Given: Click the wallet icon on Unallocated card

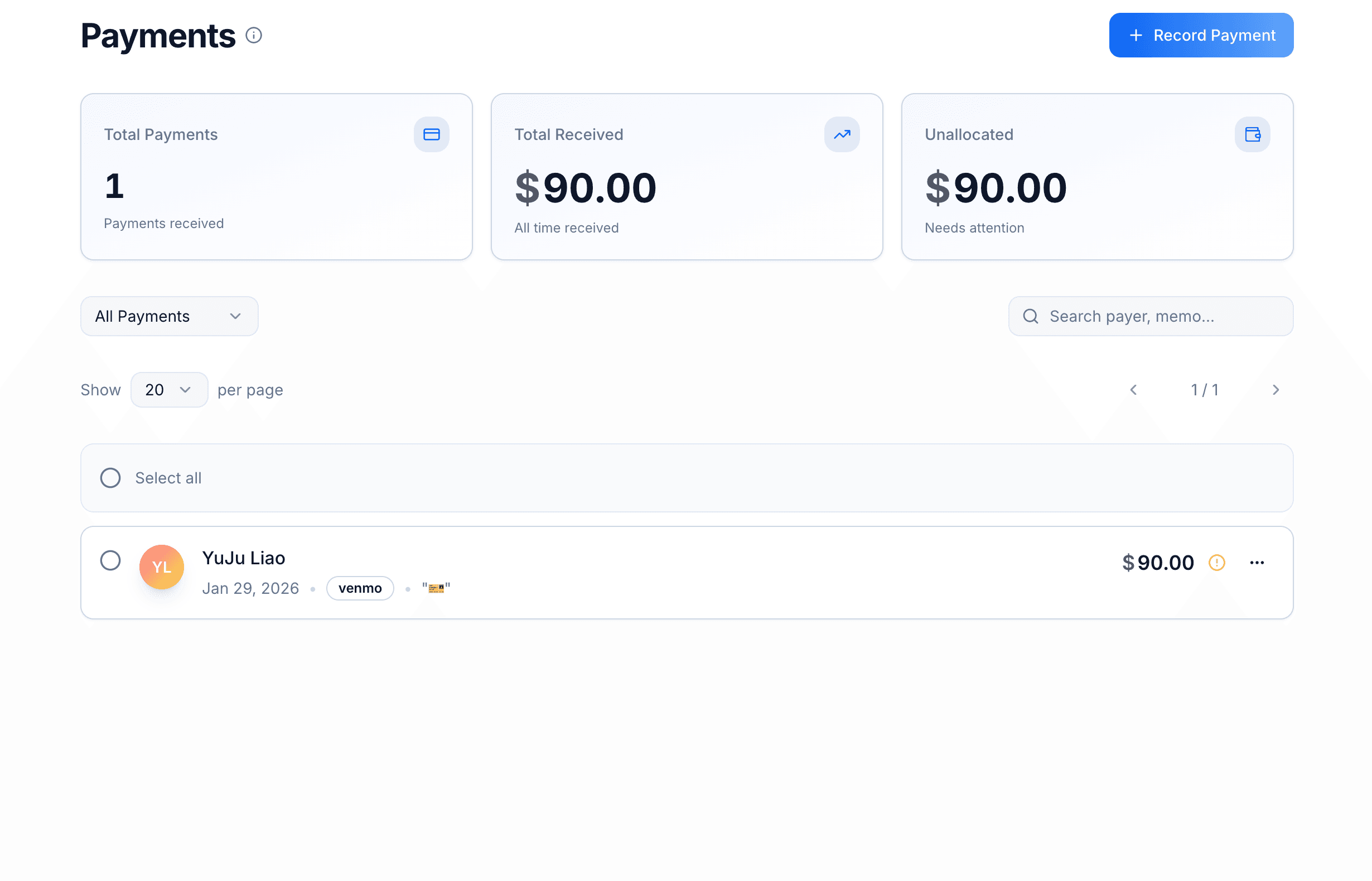Looking at the screenshot, I should click(1253, 134).
